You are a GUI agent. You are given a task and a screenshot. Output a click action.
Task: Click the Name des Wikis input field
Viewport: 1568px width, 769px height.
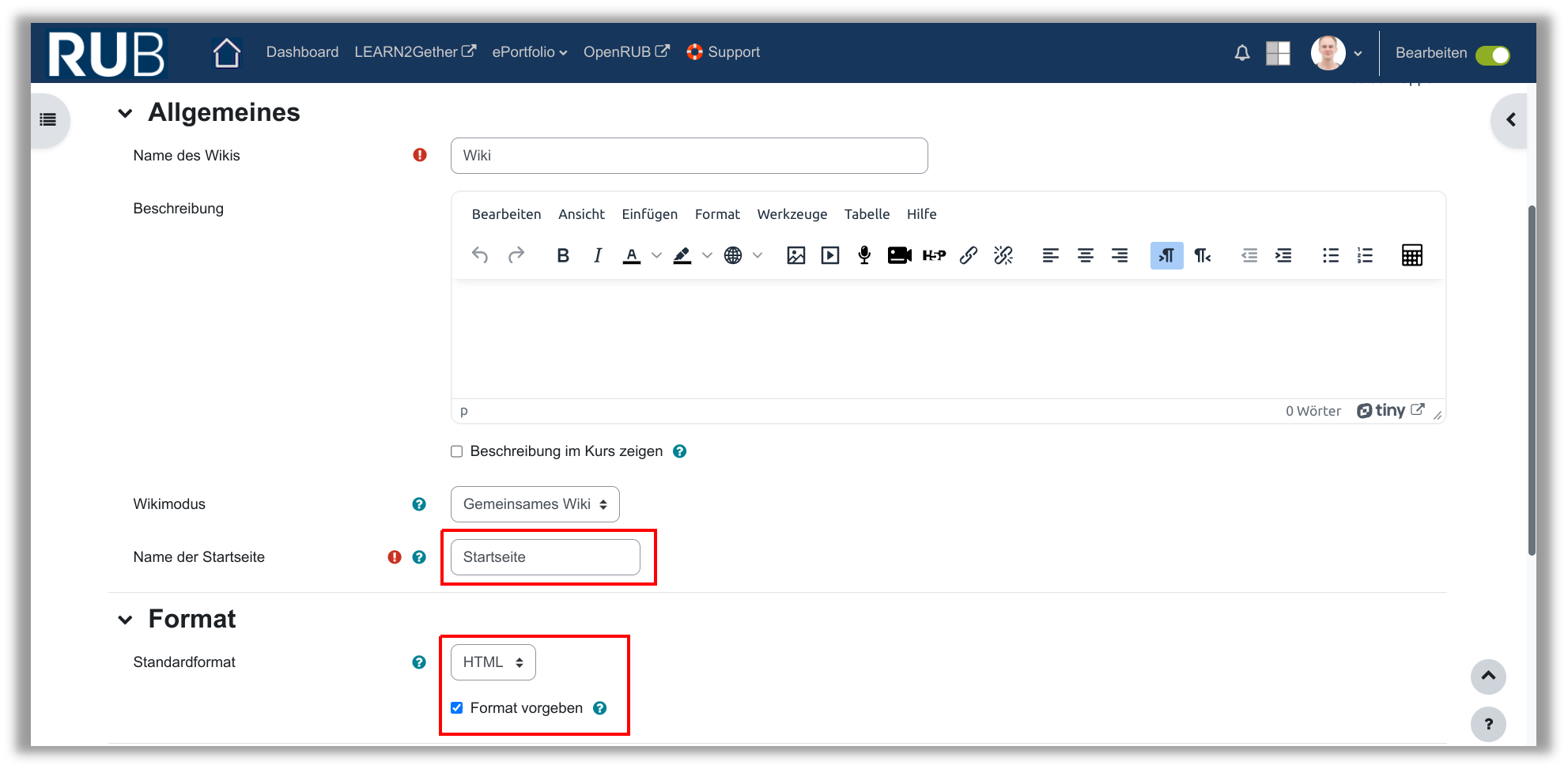coord(689,156)
